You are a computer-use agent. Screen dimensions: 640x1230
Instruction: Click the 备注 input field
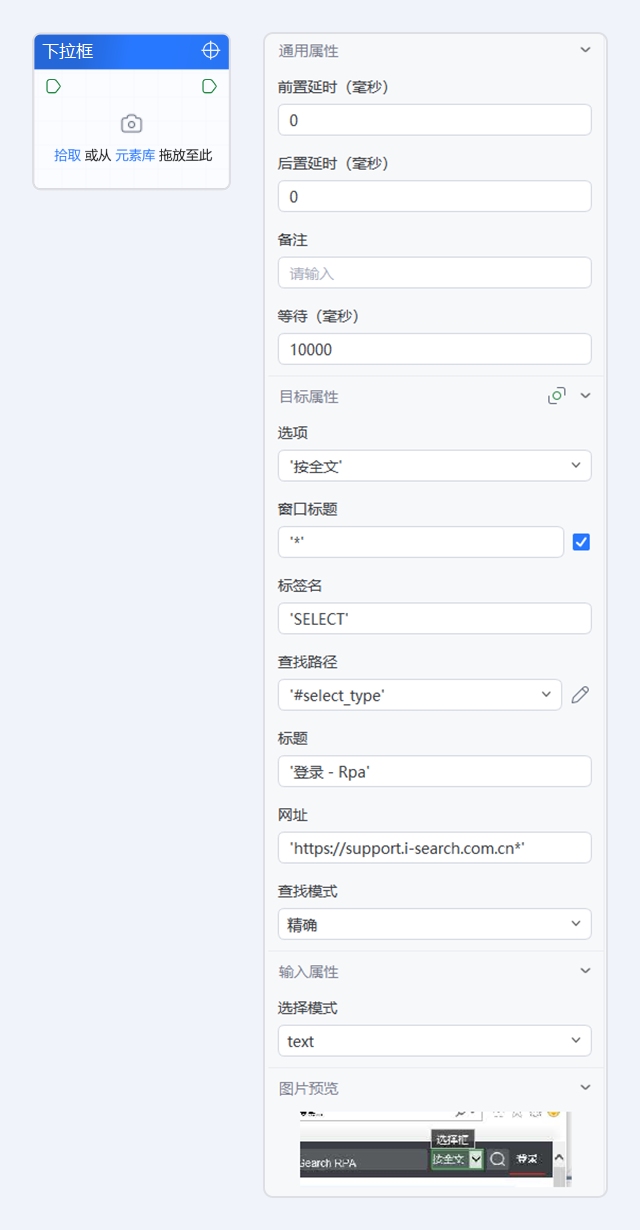pos(434,273)
